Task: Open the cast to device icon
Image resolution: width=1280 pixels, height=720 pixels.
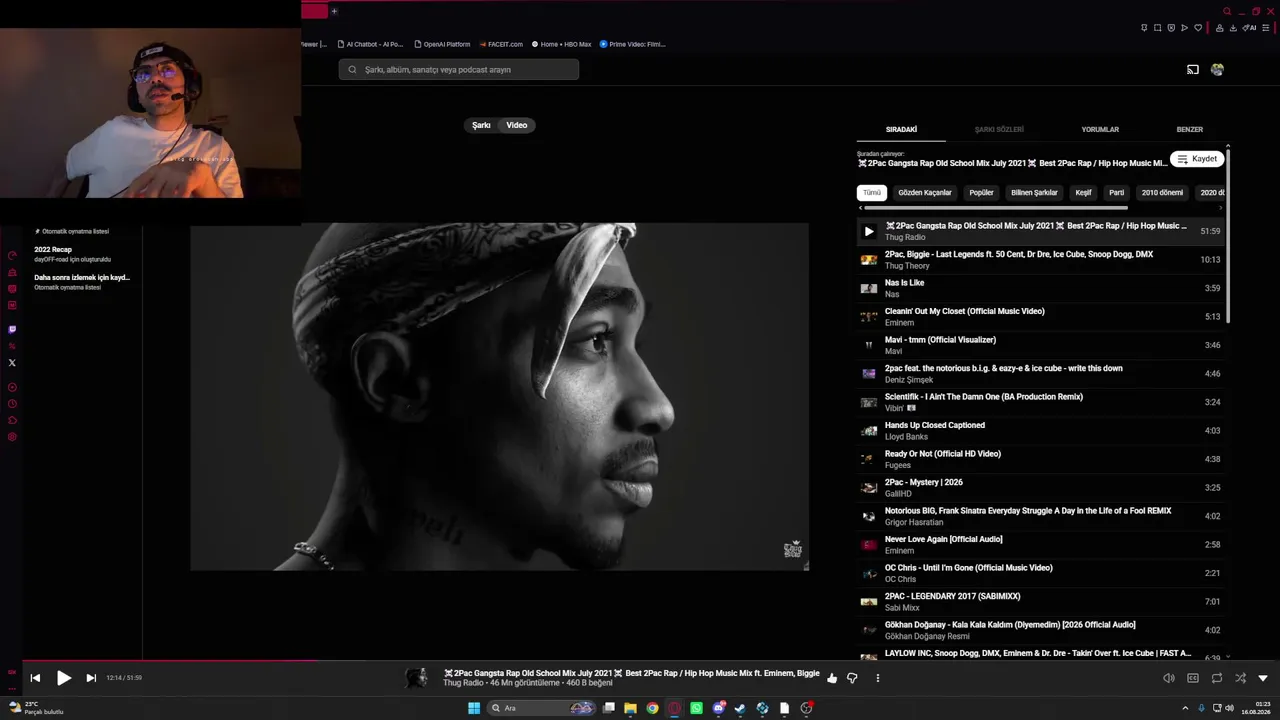Action: tap(1192, 69)
